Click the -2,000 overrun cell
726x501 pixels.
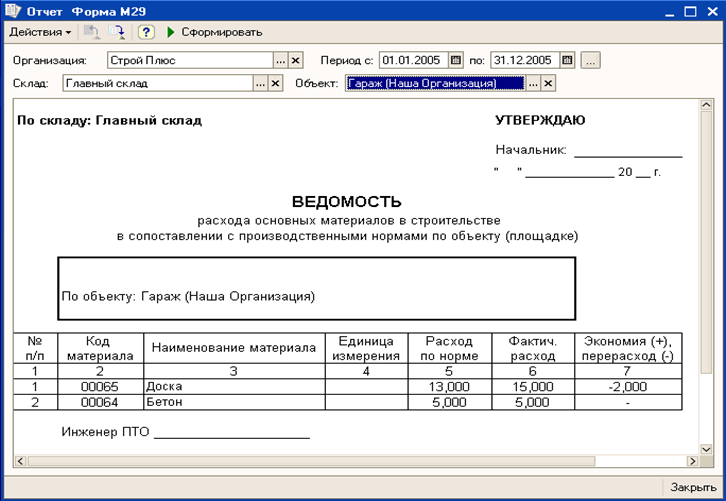point(628,387)
